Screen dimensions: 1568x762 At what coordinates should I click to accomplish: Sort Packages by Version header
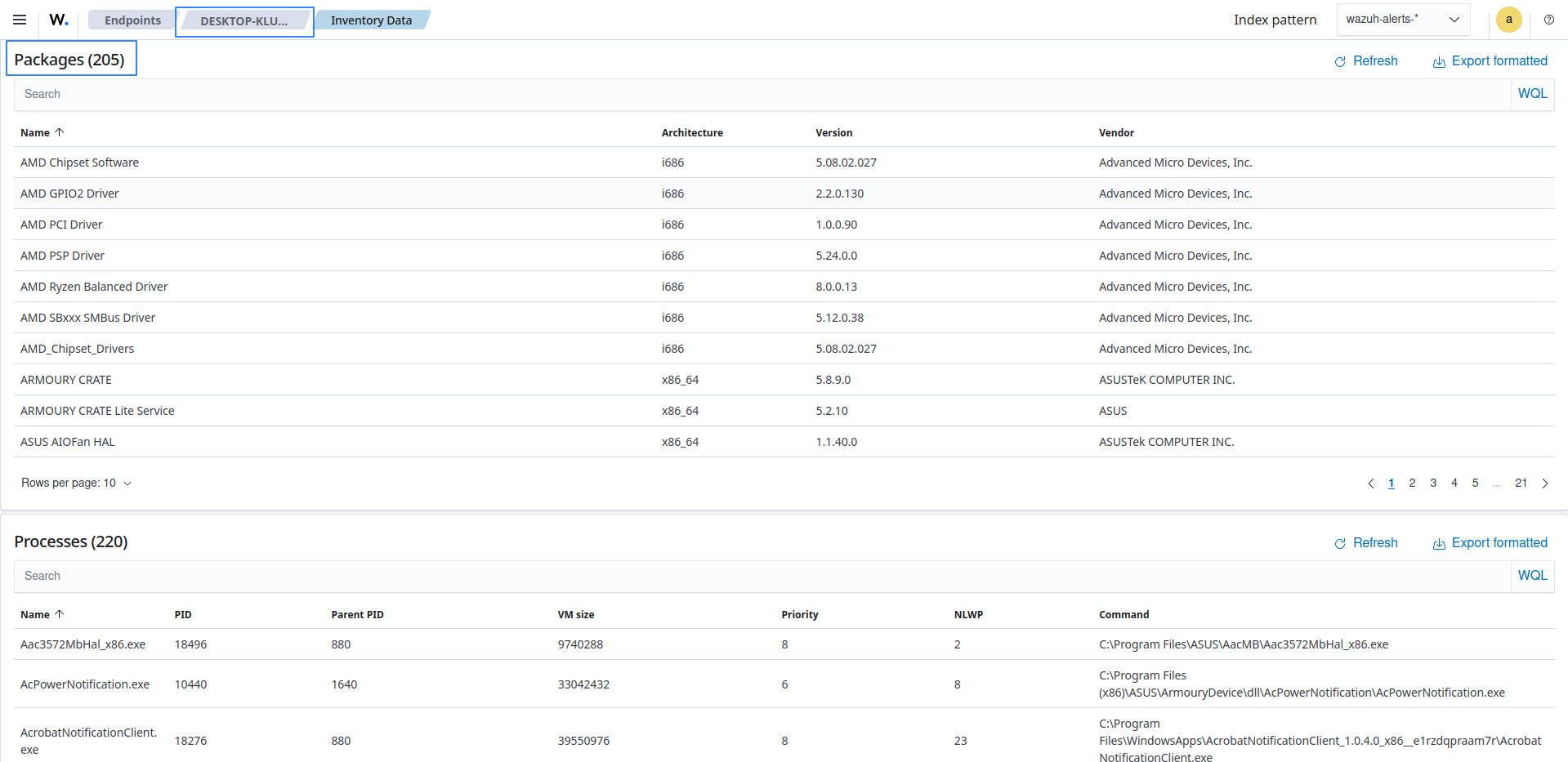pos(833,132)
